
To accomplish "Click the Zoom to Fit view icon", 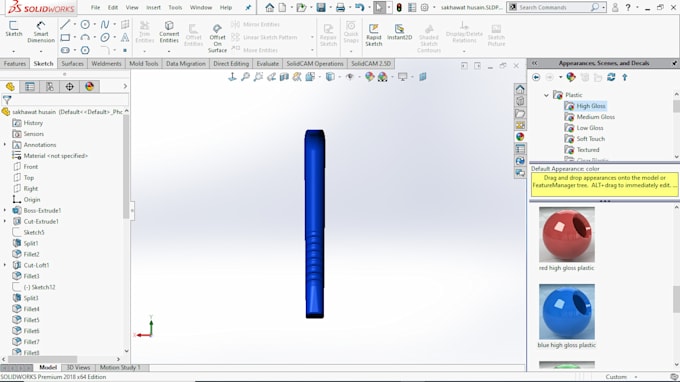I will click(x=245, y=77).
